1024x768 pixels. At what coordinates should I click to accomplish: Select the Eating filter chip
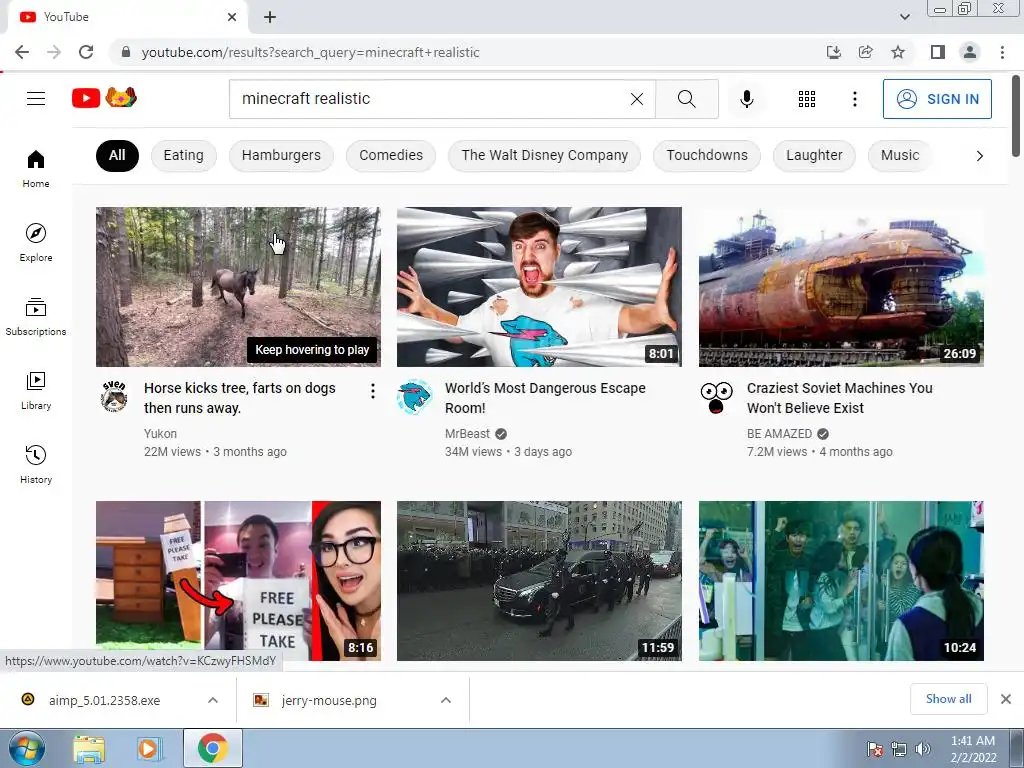(x=184, y=155)
